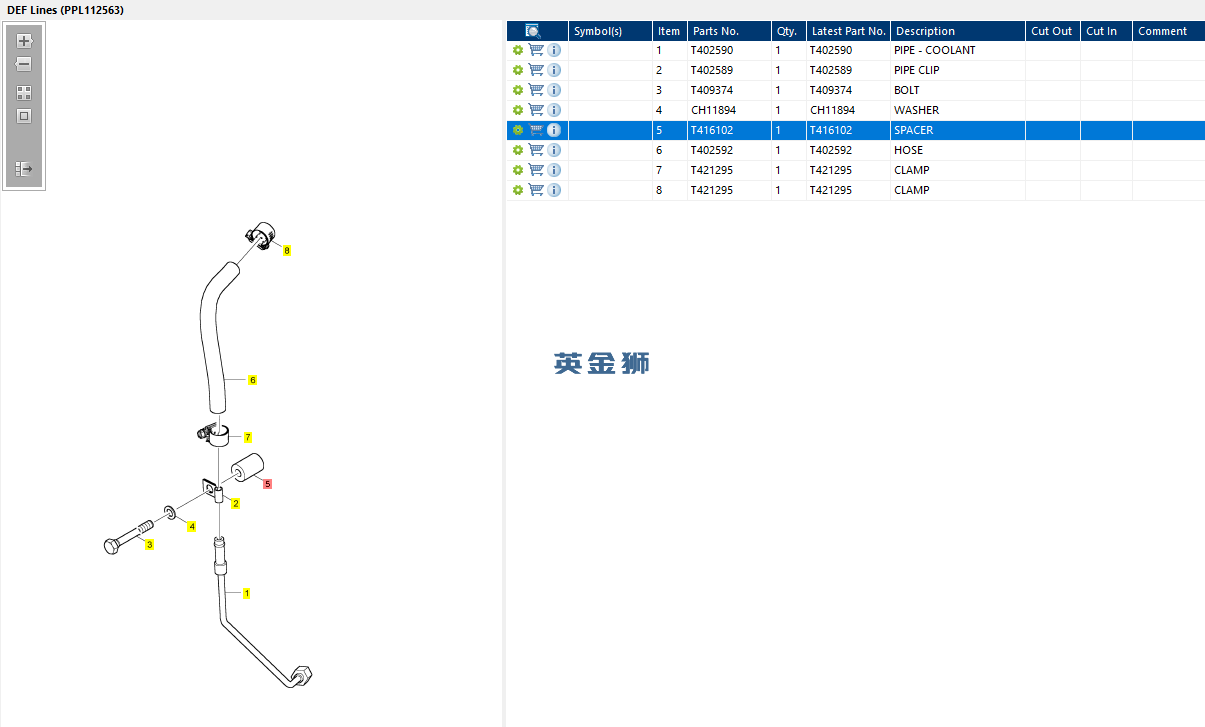Add SPACER T416102 to cart
The image size is (1205, 727).
[x=536, y=130]
